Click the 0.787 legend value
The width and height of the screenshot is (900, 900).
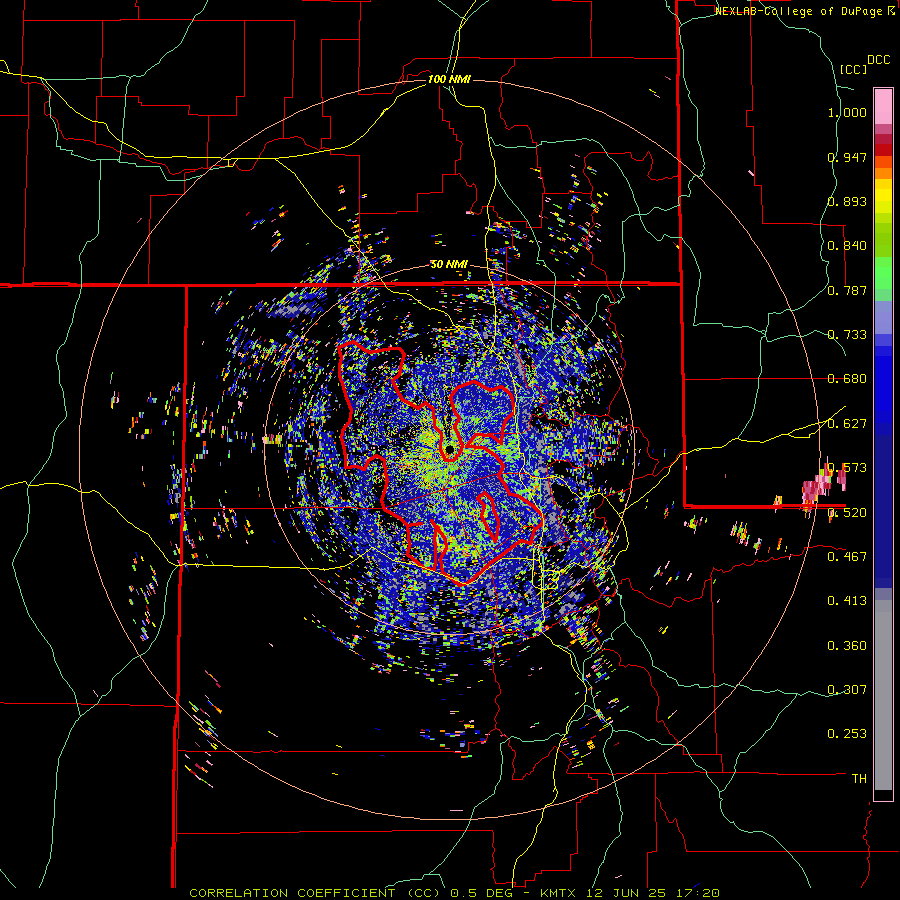coord(847,290)
